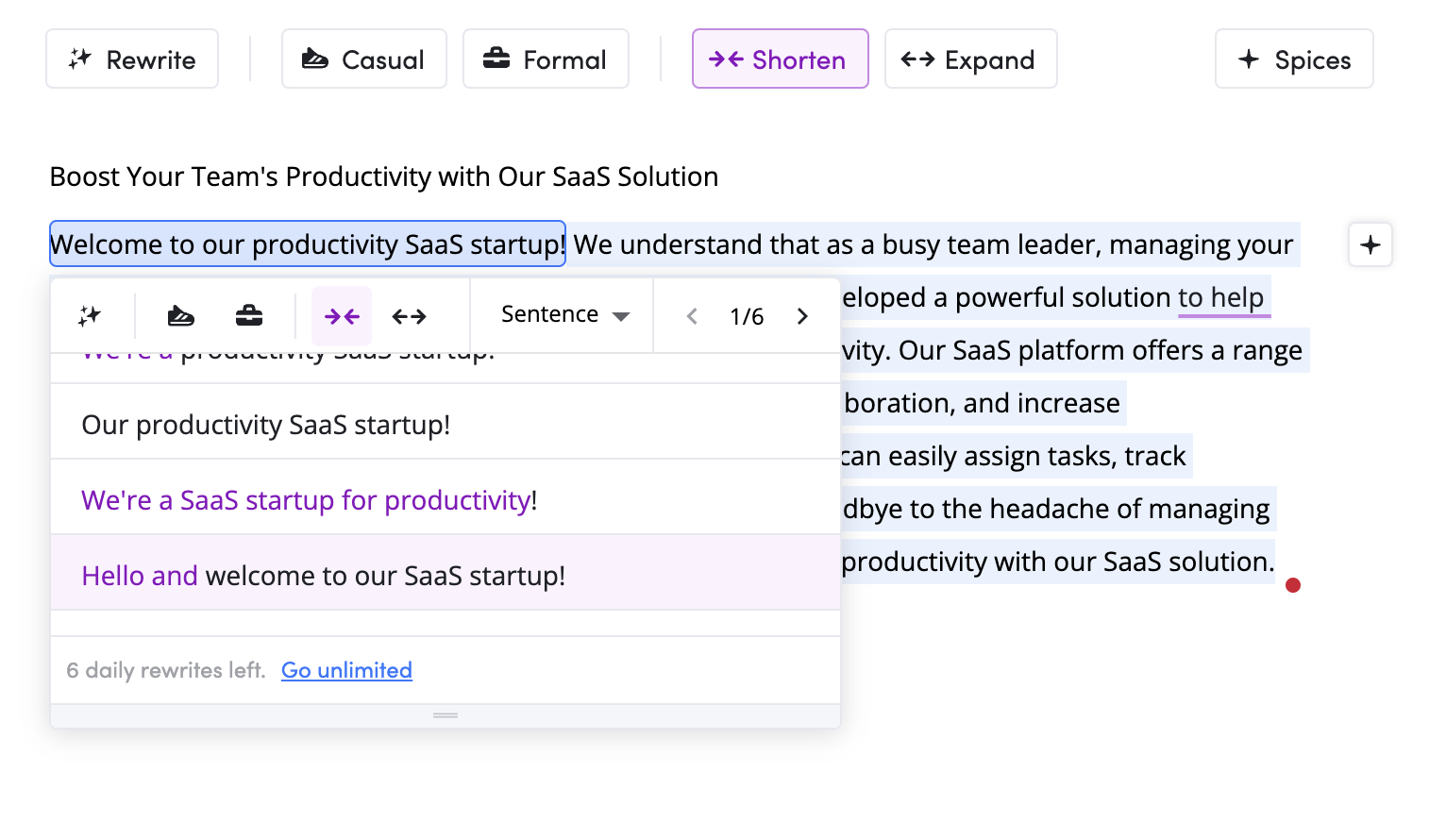The image size is (1446, 840).
Task: Select the formal briefcase icon in popup
Action: tap(249, 316)
